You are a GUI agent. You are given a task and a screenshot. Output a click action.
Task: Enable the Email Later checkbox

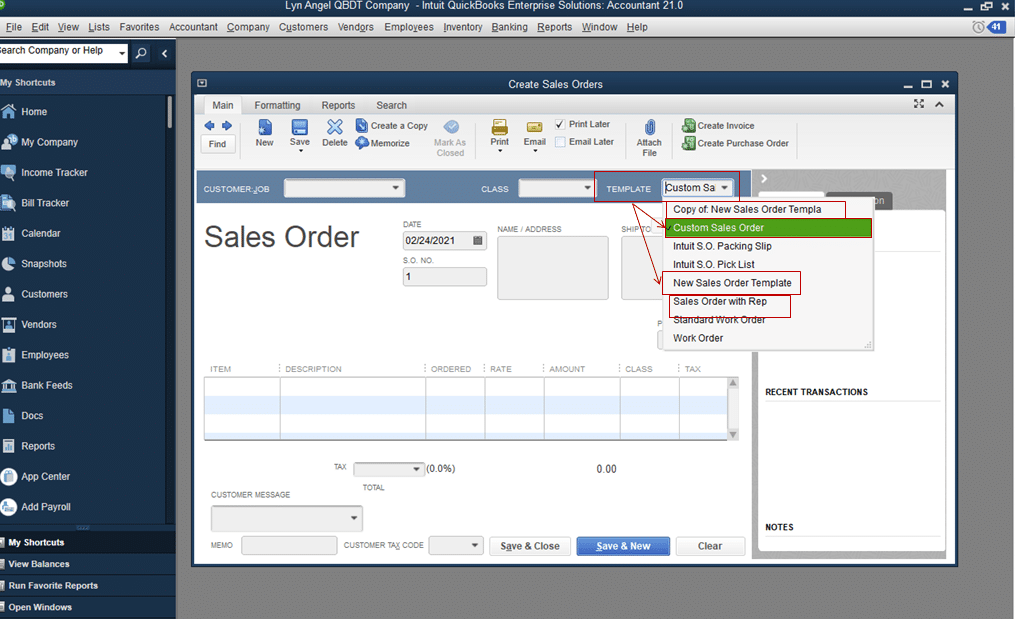(x=560, y=142)
